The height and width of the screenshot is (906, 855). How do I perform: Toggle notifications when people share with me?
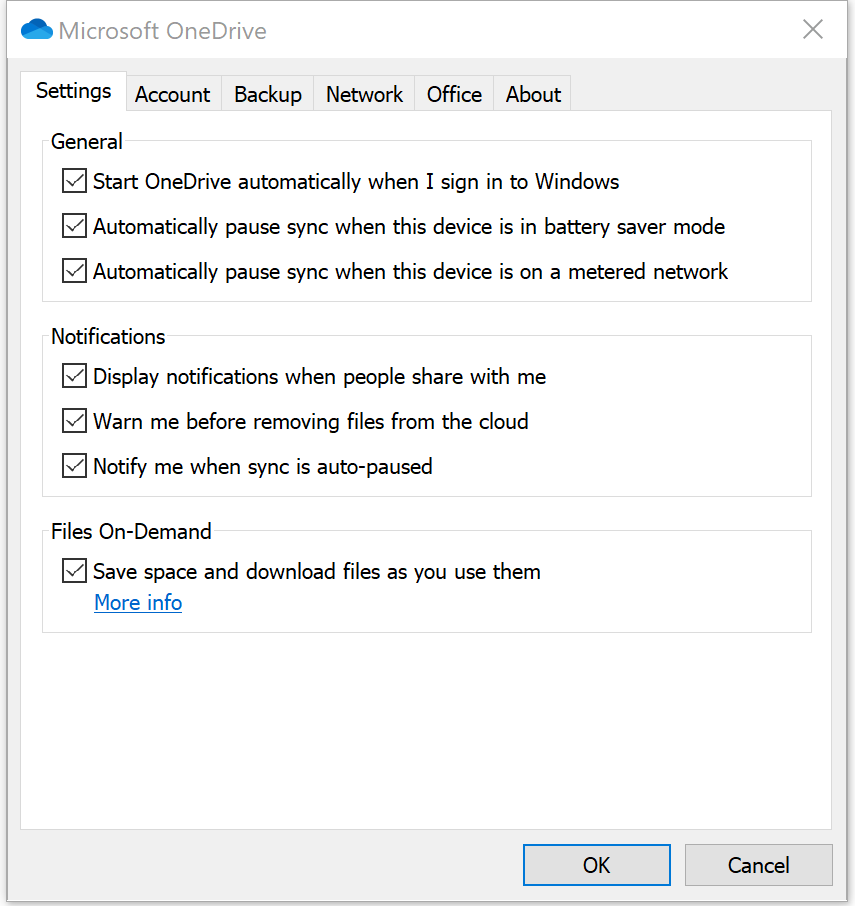[x=75, y=376]
